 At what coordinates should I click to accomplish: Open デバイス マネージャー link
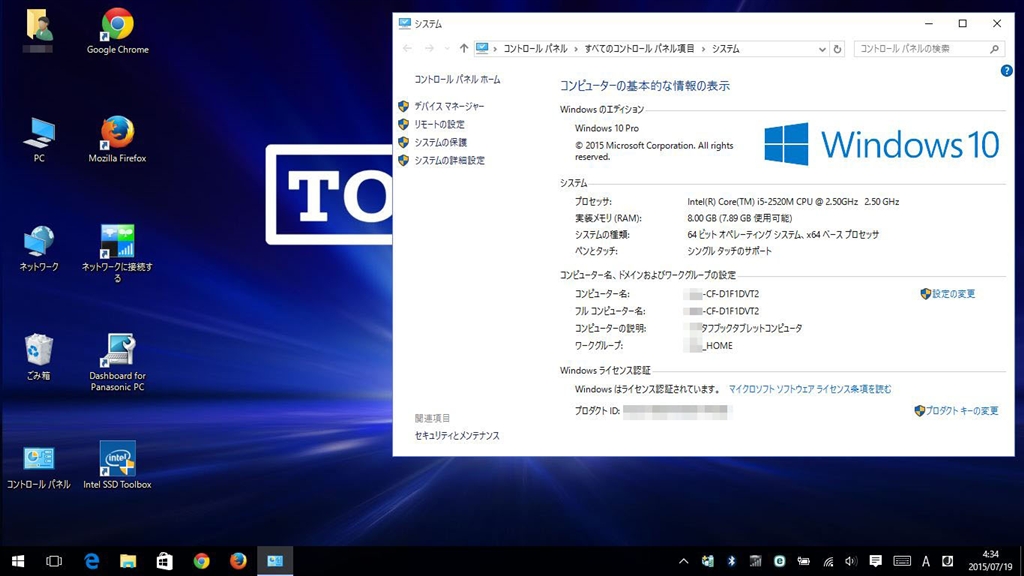449,106
